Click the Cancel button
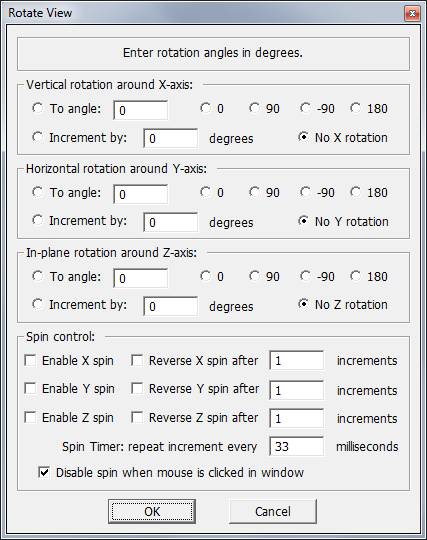 273,511
